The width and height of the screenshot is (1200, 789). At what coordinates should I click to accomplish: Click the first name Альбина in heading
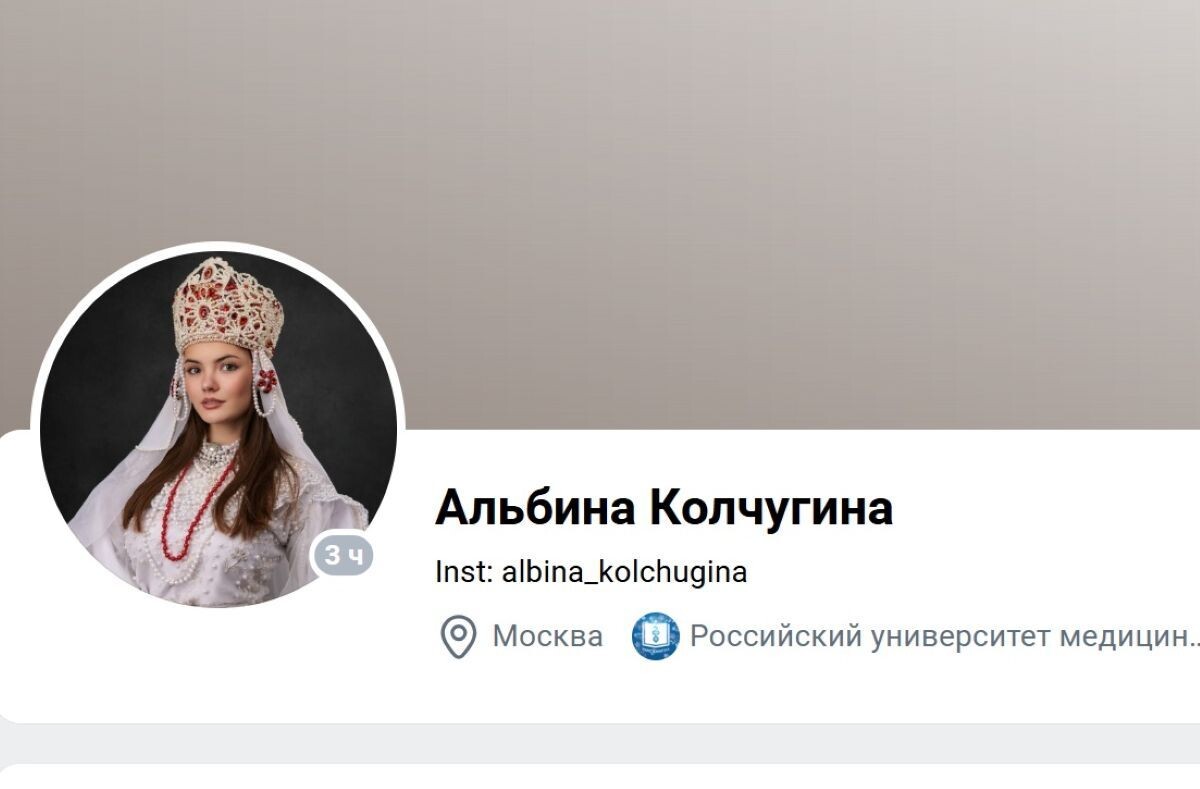coord(535,507)
